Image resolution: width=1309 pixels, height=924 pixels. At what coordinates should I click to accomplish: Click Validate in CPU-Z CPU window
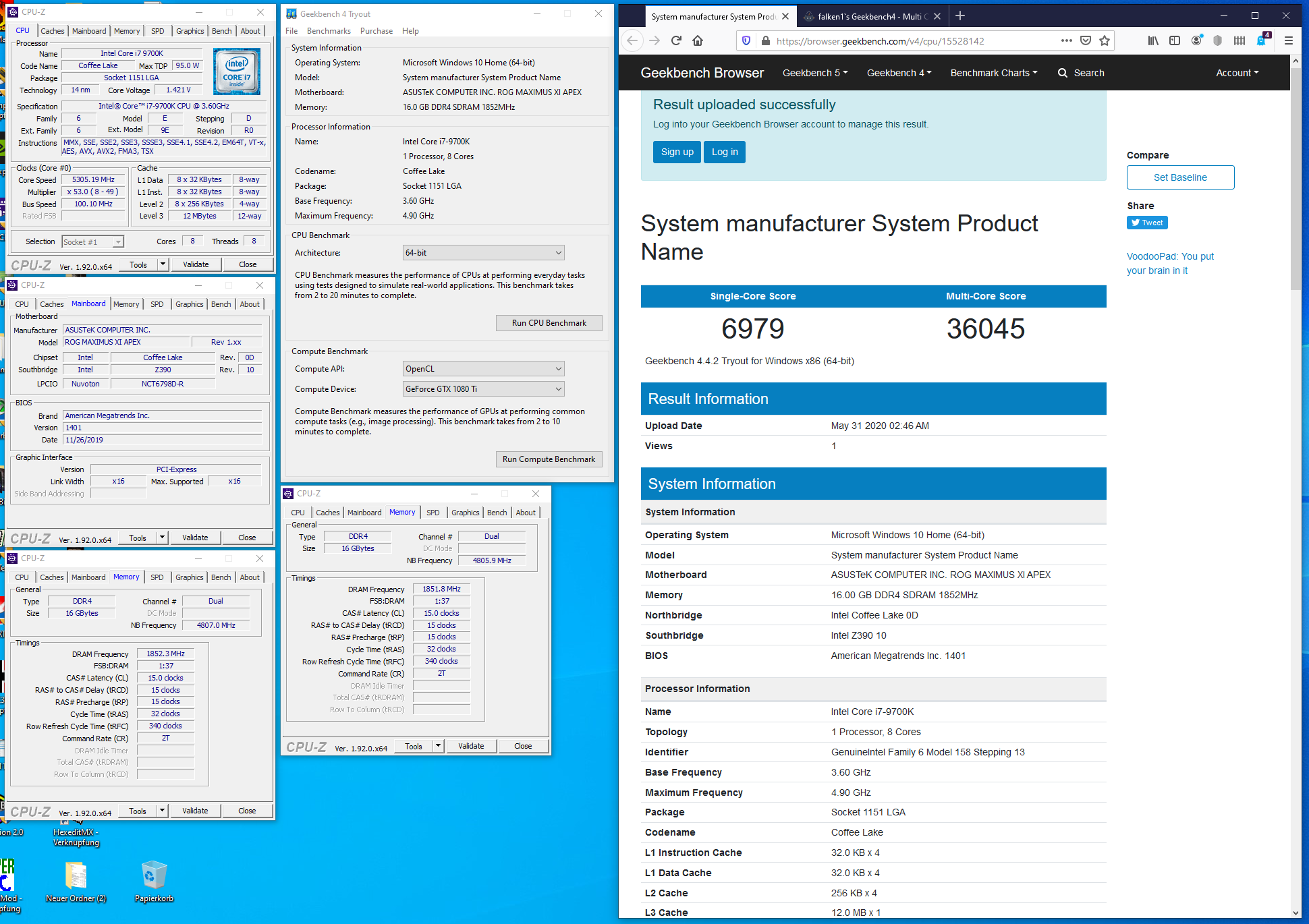(x=196, y=264)
